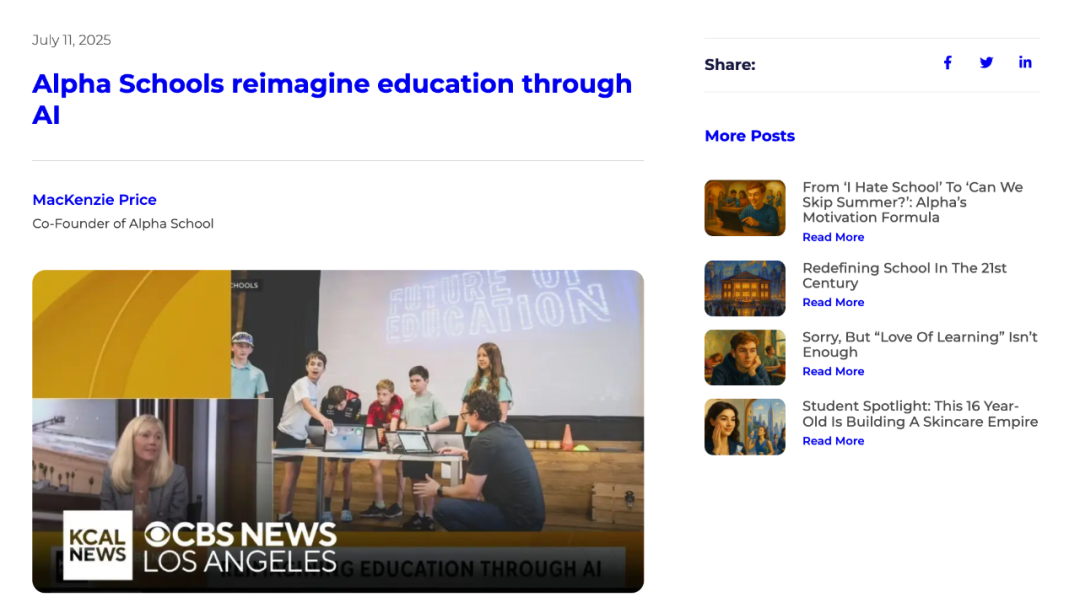Share article on LinkedIn
Viewport: 1080px width, 608px height.
(x=1025, y=63)
